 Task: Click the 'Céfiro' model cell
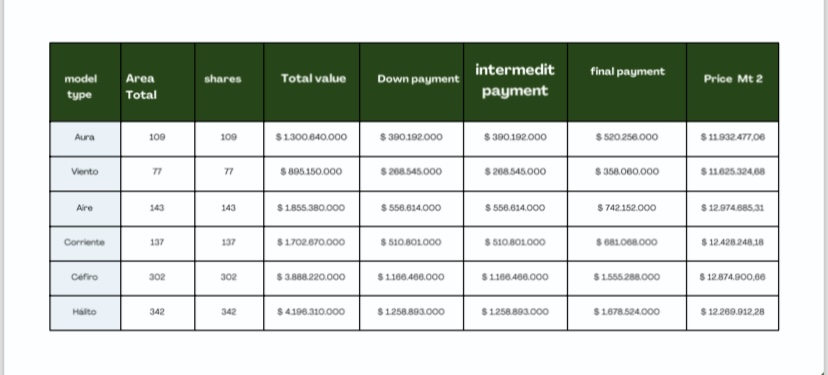pos(85,278)
